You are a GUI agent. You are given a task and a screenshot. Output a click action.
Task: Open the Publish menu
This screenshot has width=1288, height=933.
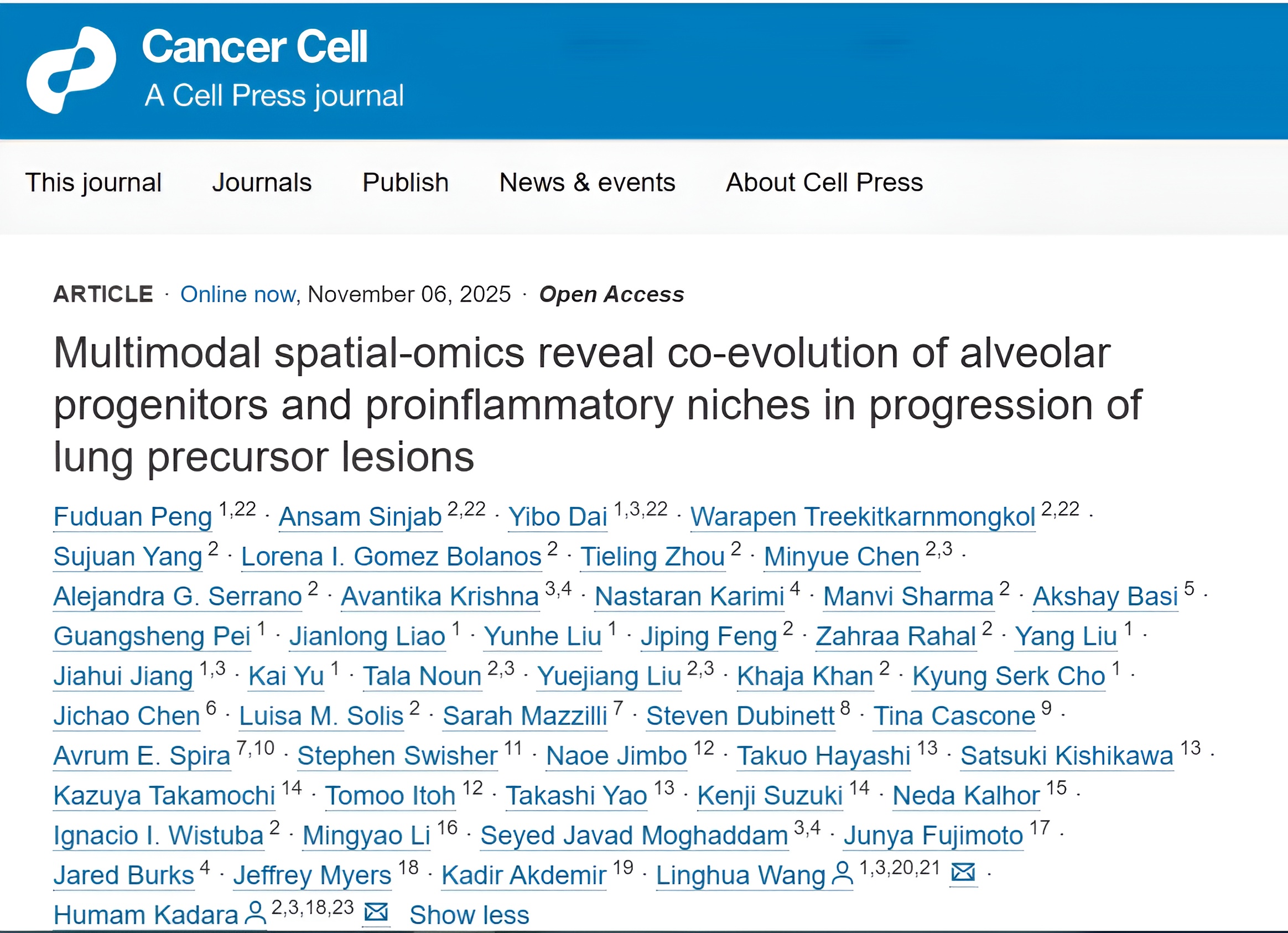(x=405, y=183)
